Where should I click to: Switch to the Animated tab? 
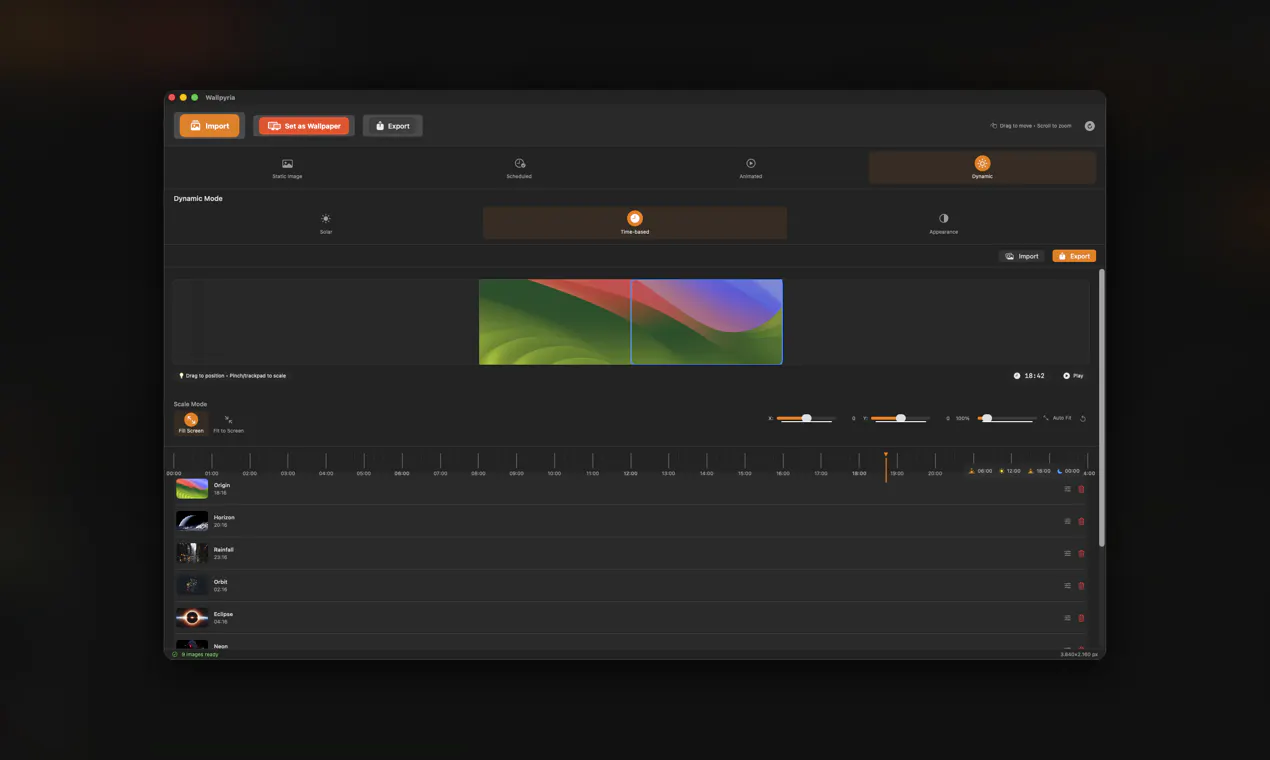point(751,168)
